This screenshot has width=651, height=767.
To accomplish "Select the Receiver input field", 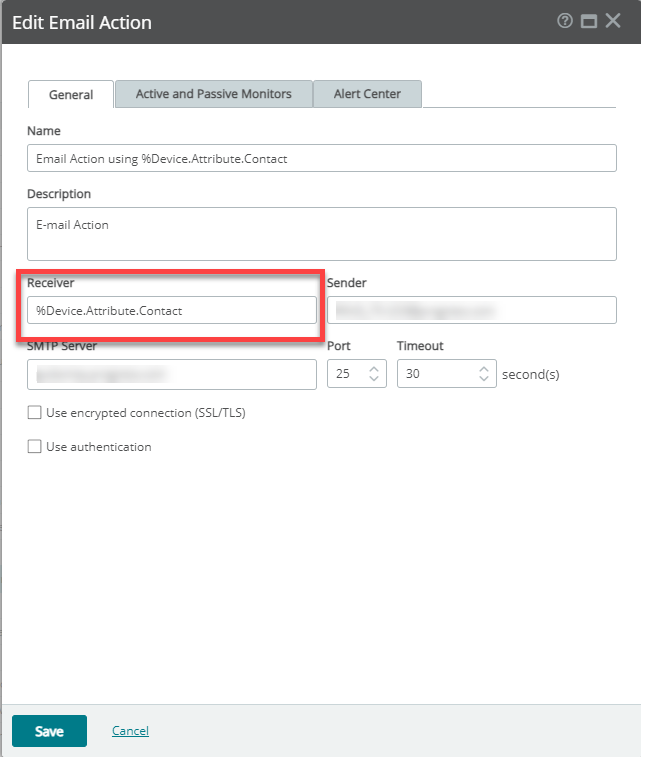I will click(172, 310).
